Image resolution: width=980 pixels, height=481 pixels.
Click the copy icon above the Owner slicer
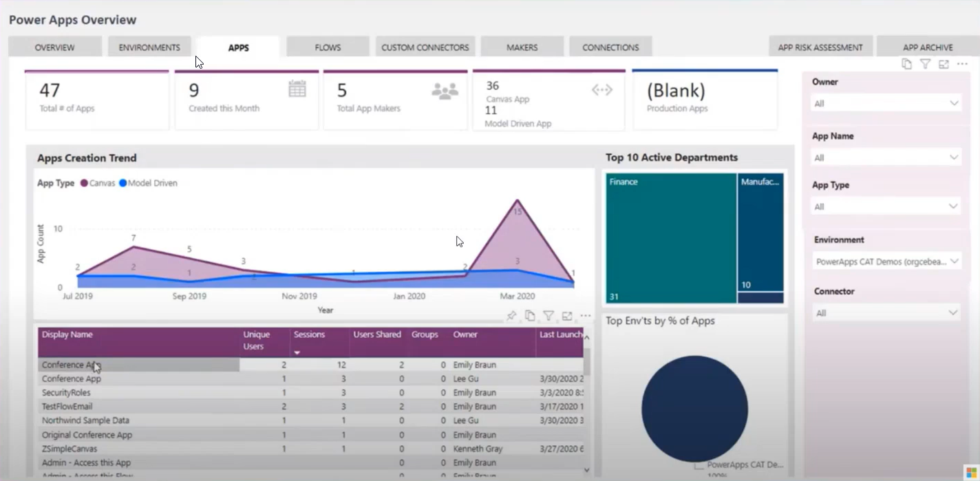[x=906, y=64]
